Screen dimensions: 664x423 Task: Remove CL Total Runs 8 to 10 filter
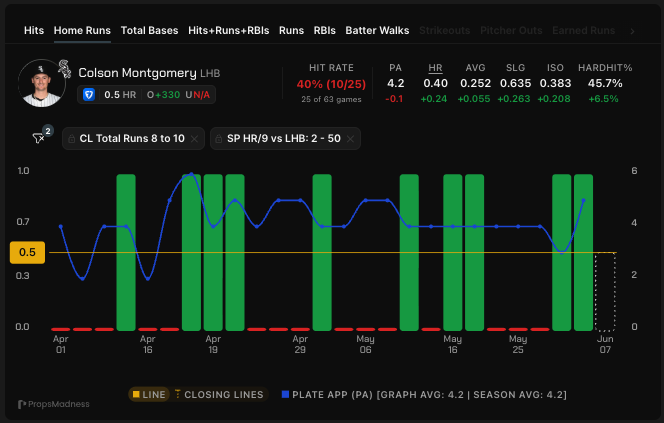(x=194, y=138)
